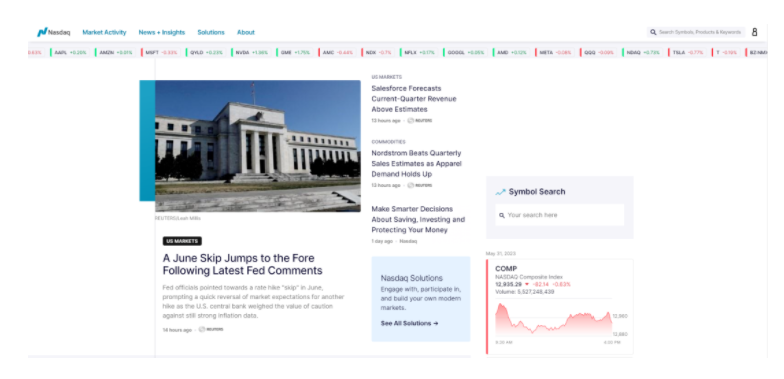Click the Symbol Search chart-arrow icon

tap(500, 192)
